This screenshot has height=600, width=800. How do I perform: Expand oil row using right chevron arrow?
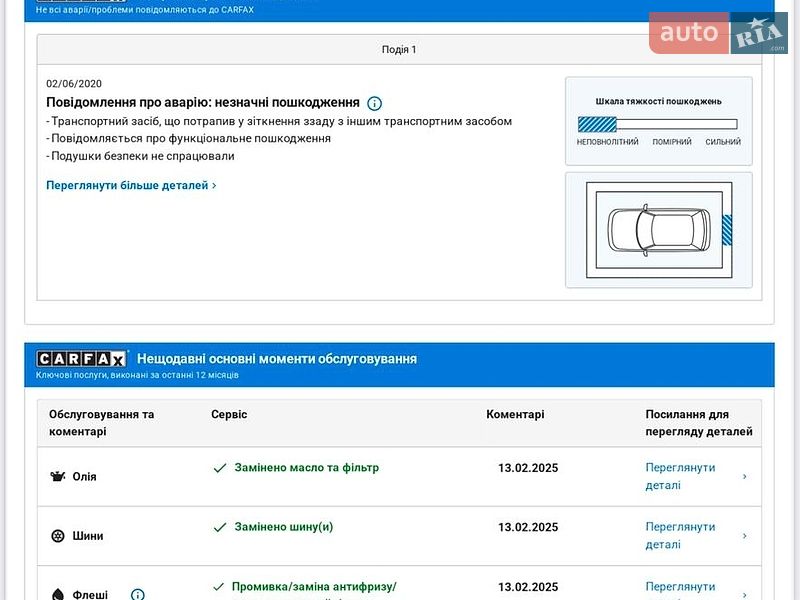(744, 477)
